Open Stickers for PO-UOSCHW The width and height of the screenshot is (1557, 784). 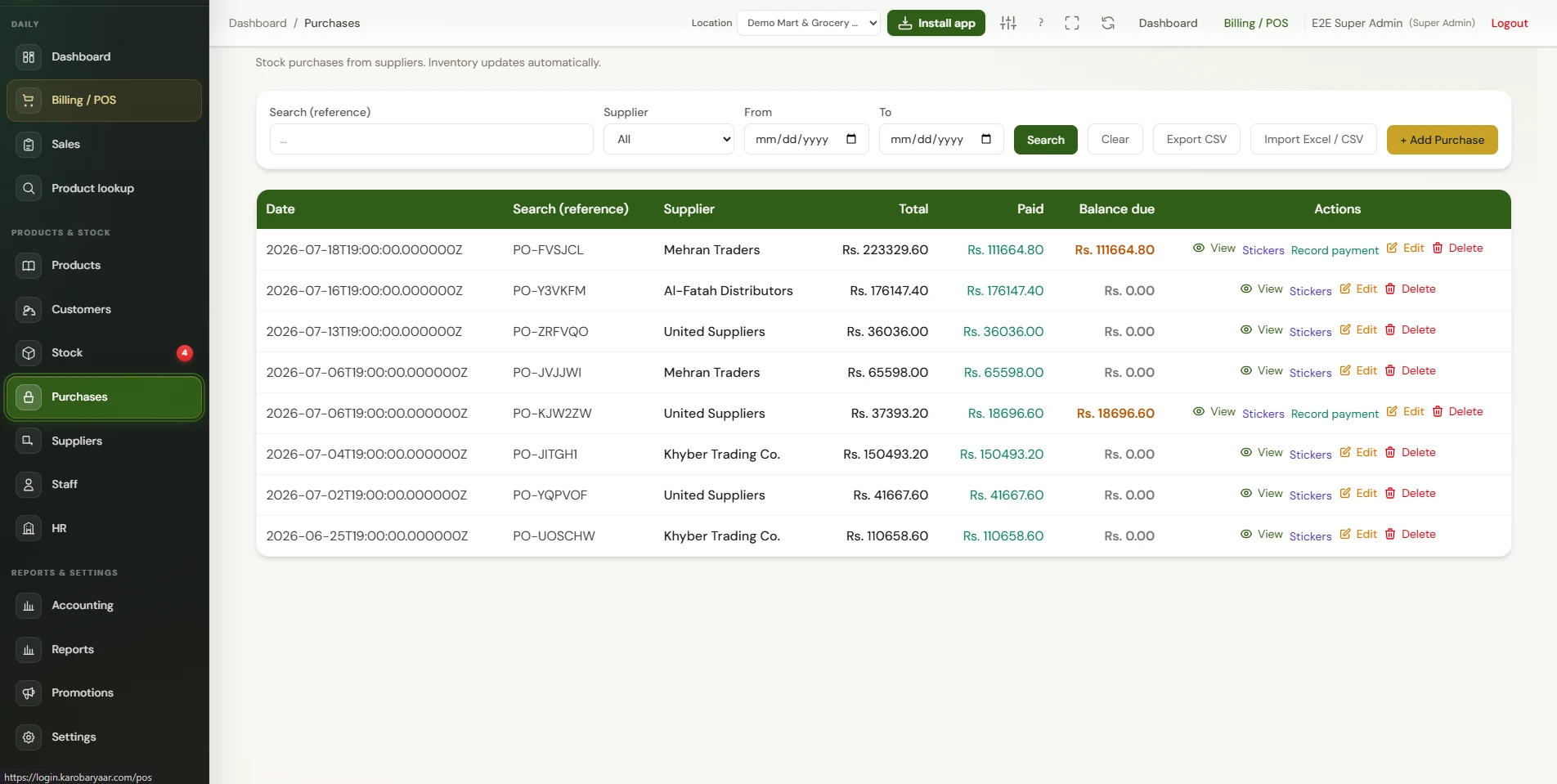(x=1310, y=536)
